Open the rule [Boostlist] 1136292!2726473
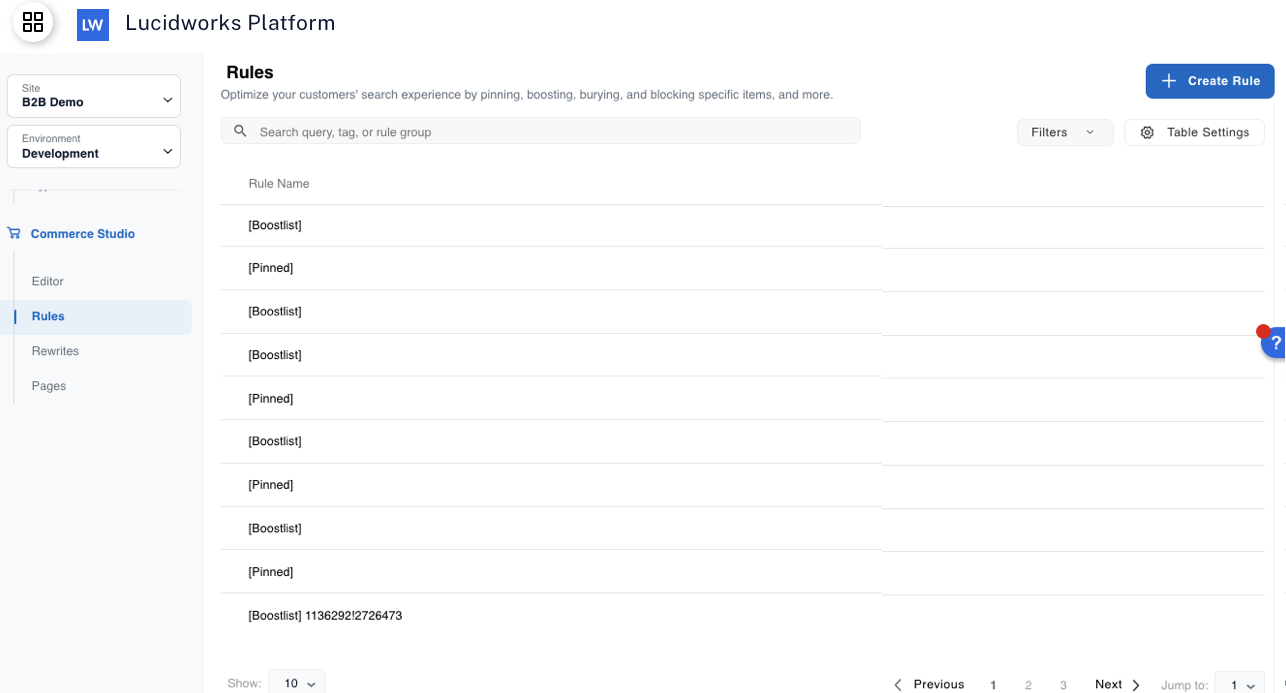The height and width of the screenshot is (693, 1286). pos(325,616)
